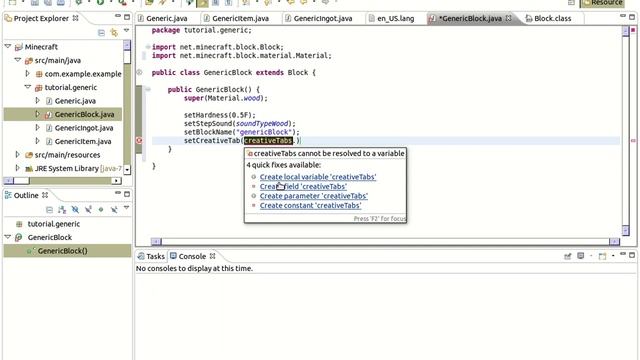Select GenericItem.java file in tree
Viewport: 640px width, 360px height.
[x=83, y=141]
